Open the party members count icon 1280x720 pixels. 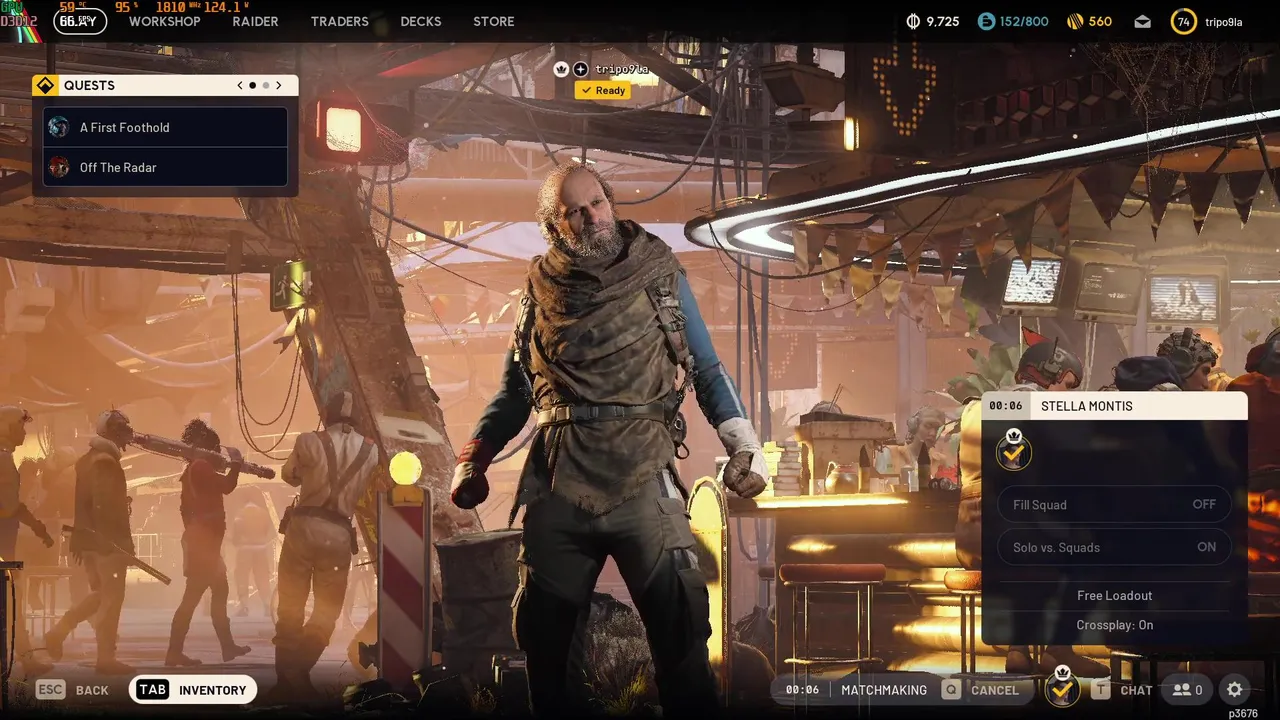1187,690
